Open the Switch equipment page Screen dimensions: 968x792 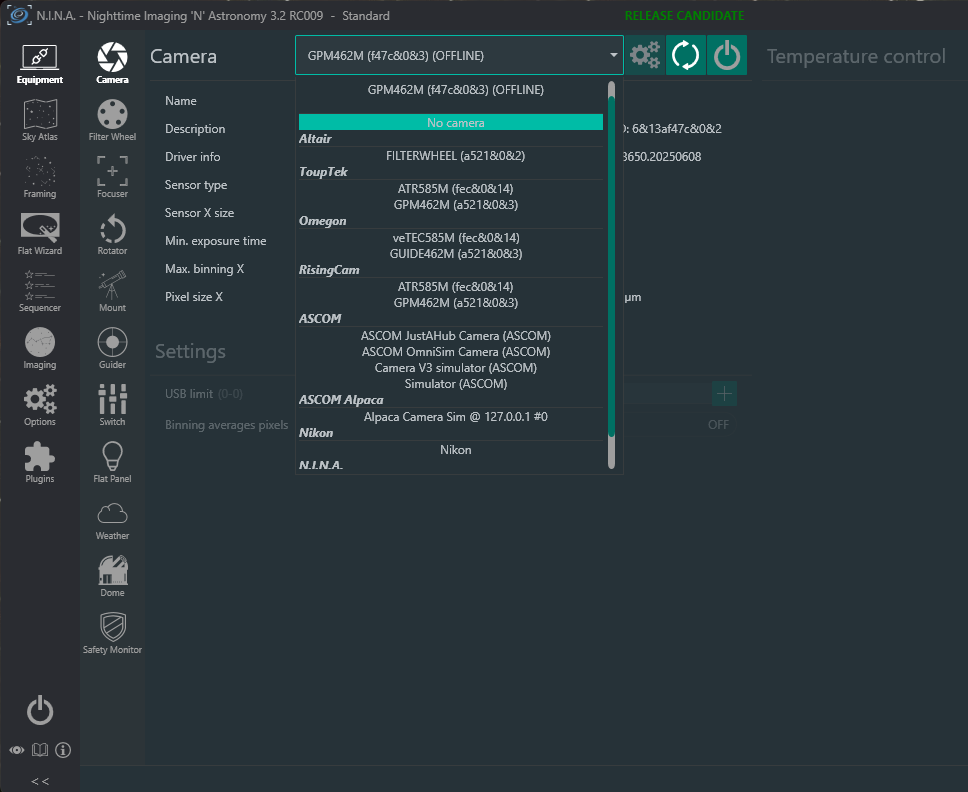[x=112, y=405]
